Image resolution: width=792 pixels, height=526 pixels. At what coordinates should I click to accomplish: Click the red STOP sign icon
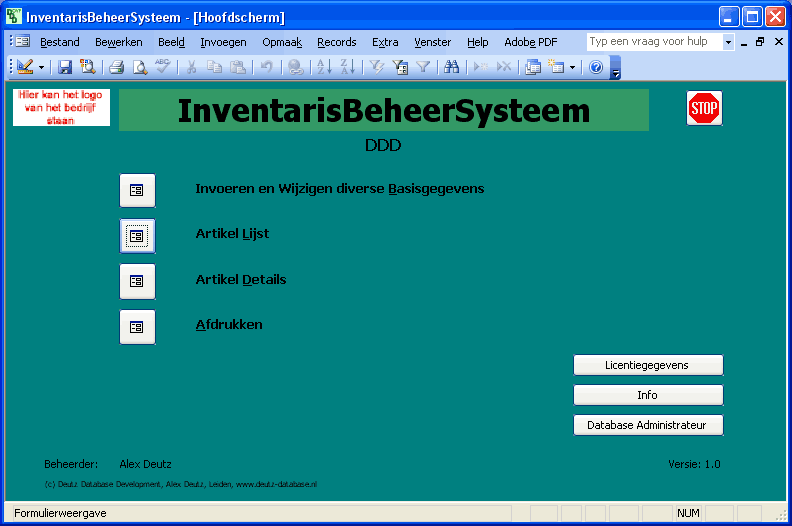pos(704,108)
